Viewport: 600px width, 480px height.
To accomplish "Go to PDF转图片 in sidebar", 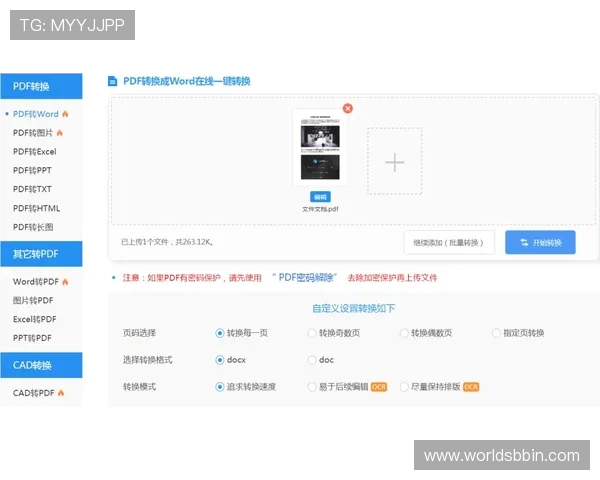I will coord(33,133).
